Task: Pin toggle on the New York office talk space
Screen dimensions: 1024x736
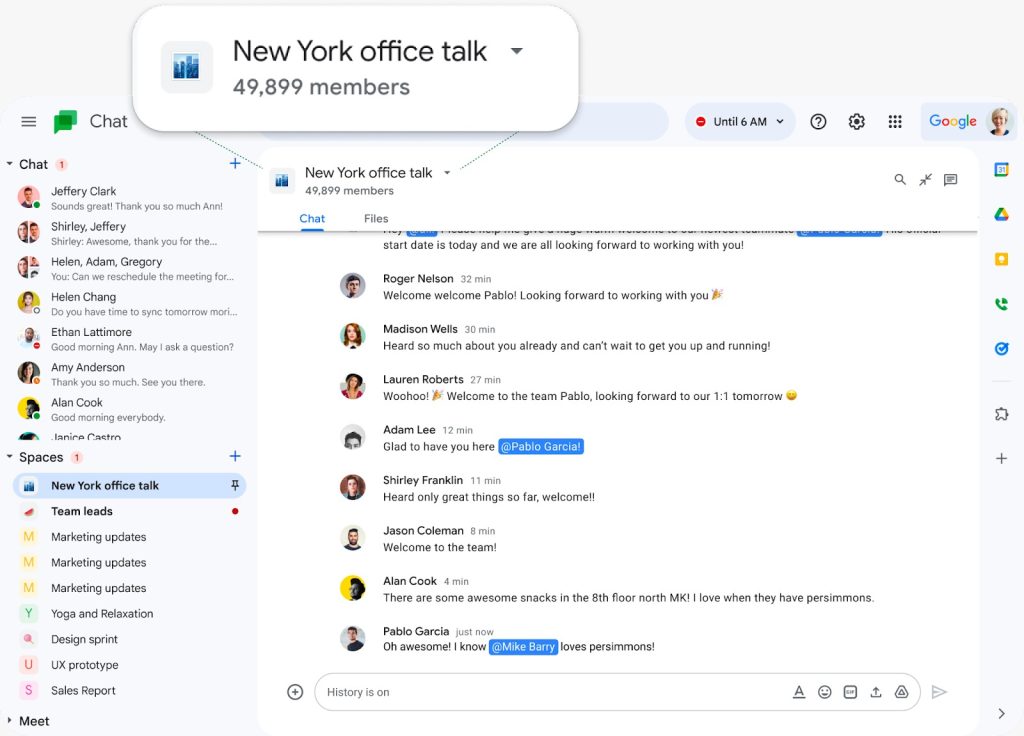Action: (237, 485)
